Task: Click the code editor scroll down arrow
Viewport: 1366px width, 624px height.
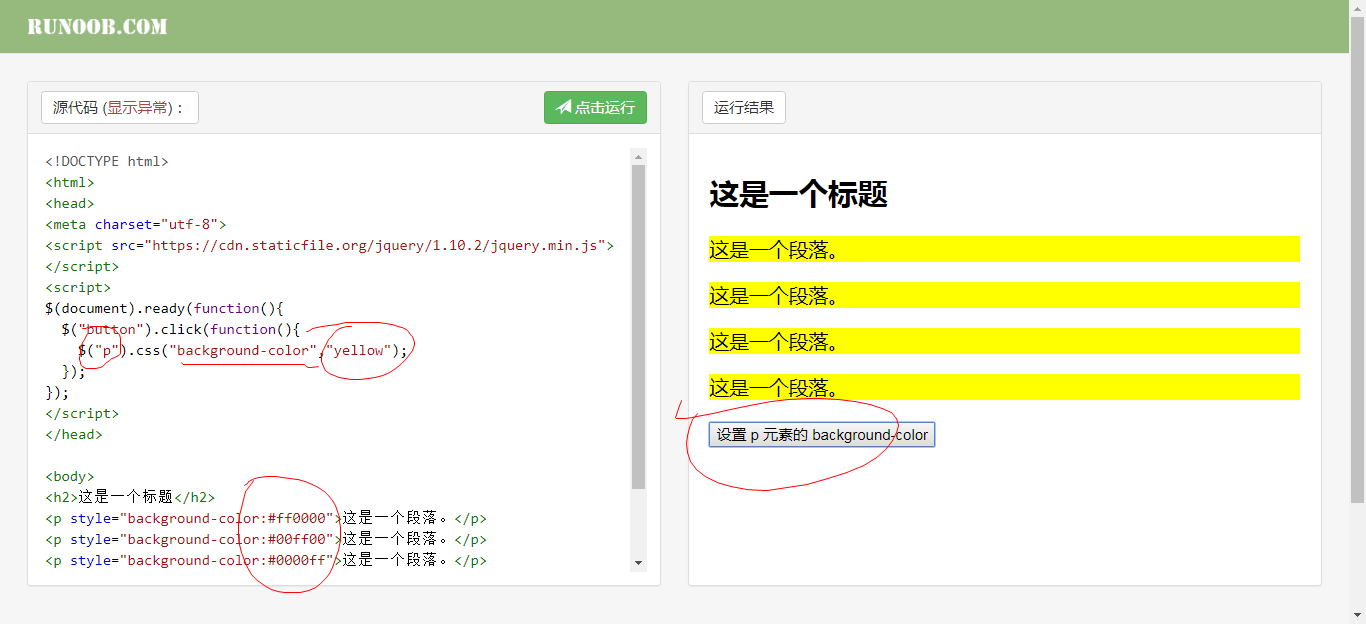Action: (639, 564)
